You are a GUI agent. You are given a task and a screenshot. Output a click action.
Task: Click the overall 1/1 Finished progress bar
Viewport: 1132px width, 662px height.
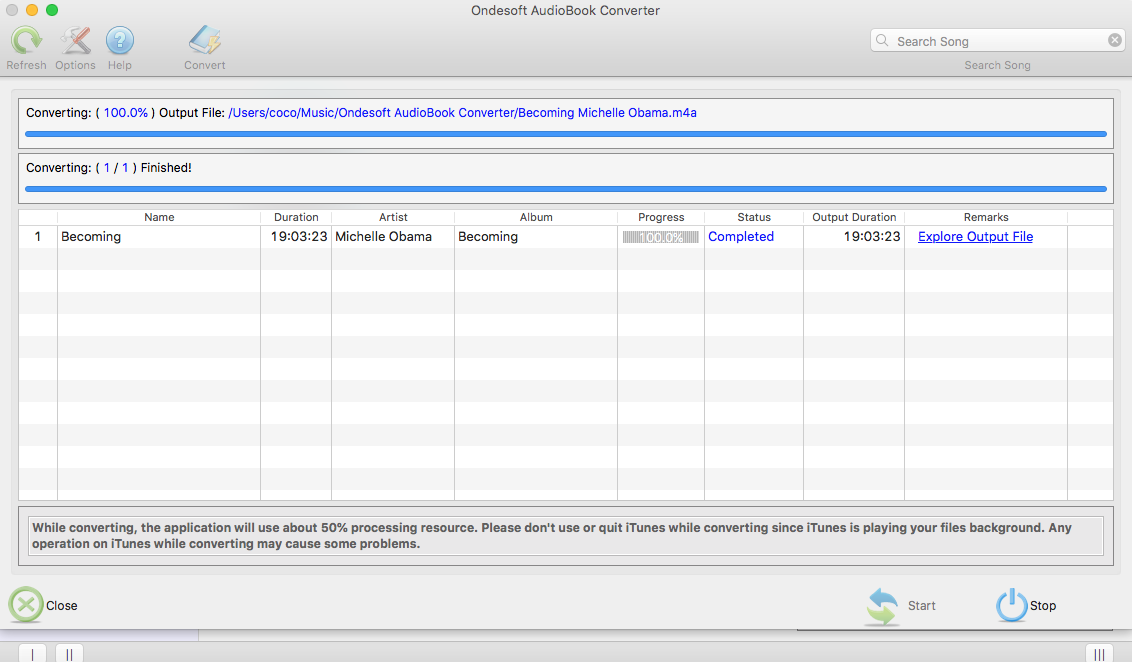(566, 189)
